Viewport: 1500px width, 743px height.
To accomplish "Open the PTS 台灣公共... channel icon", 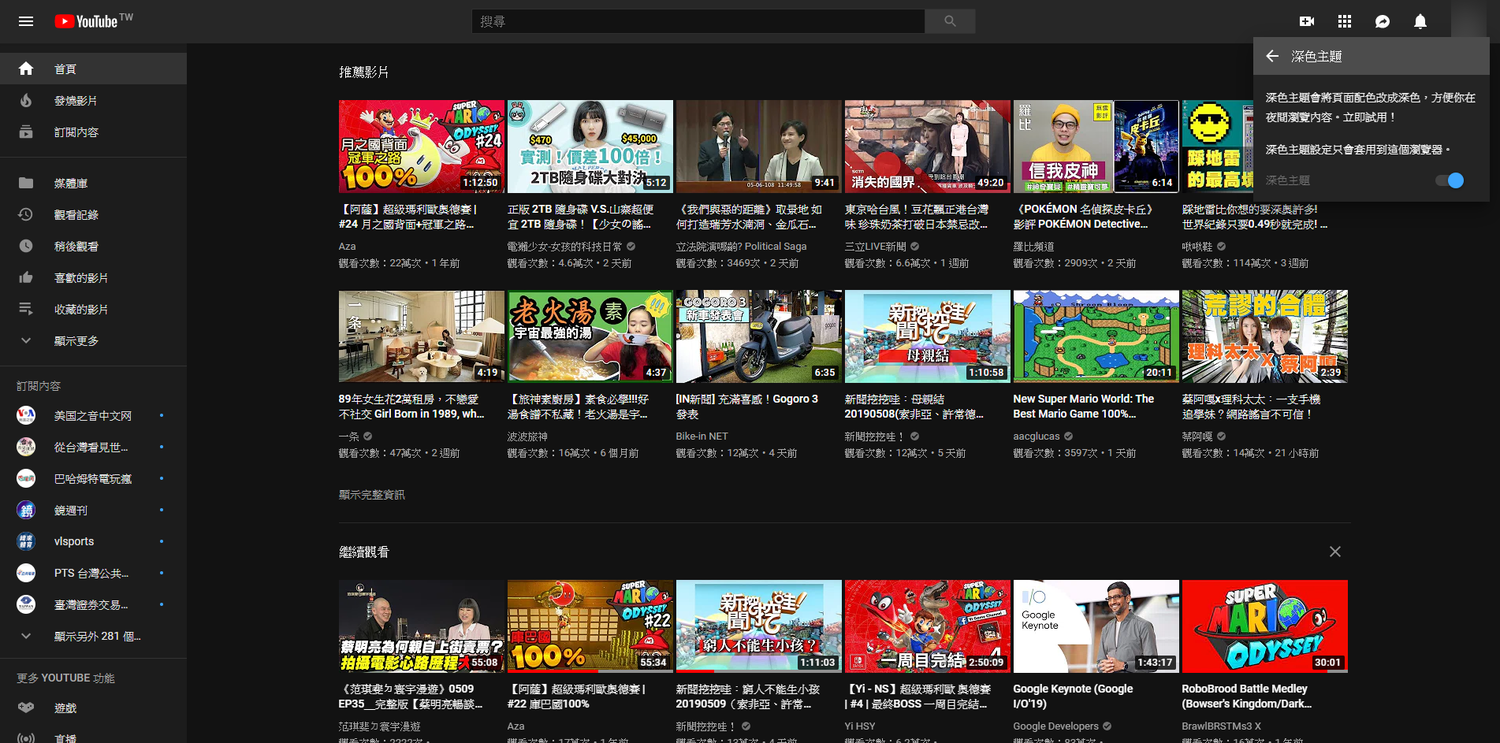I will click(x=26, y=573).
